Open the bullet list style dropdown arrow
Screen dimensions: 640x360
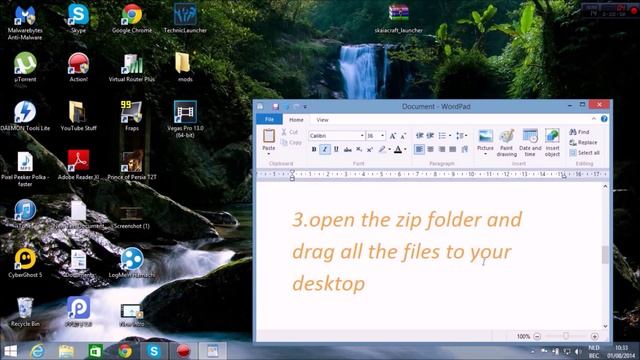[450, 136]
